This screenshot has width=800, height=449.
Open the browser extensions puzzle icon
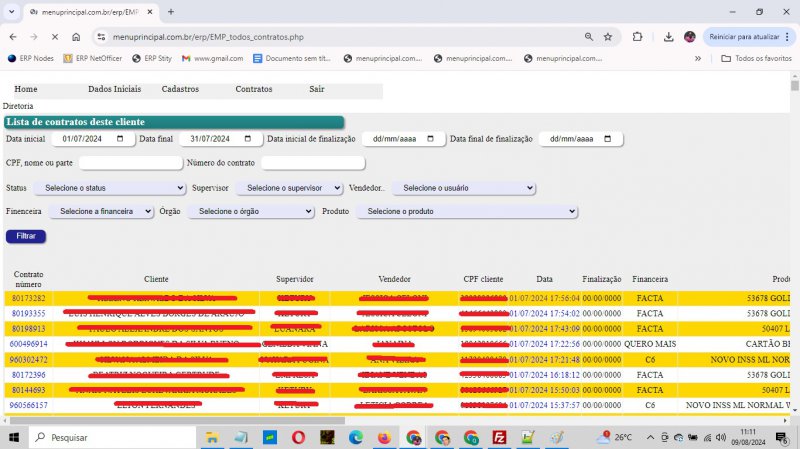(637, 37)
